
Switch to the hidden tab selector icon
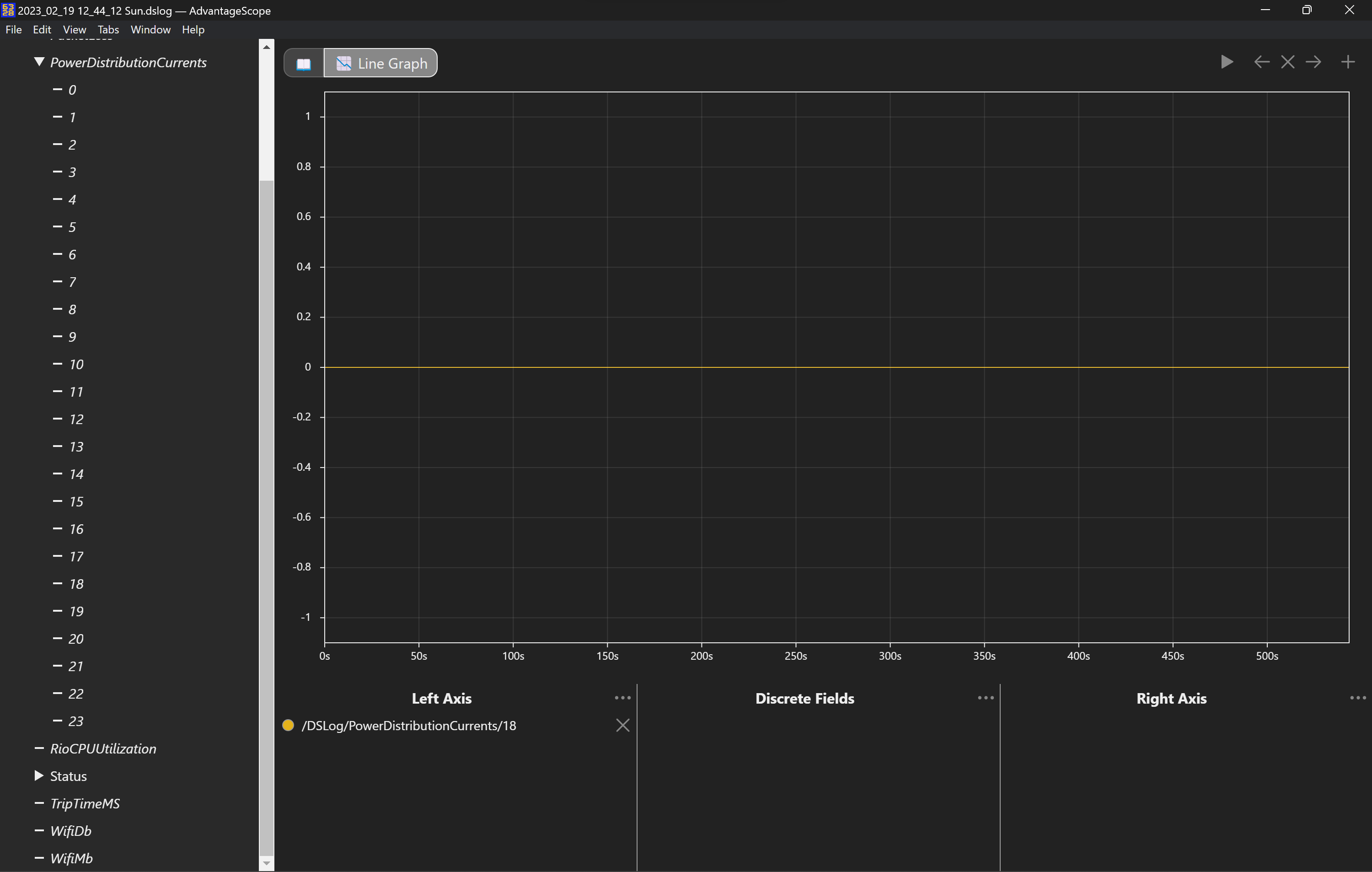pos(303,63)
